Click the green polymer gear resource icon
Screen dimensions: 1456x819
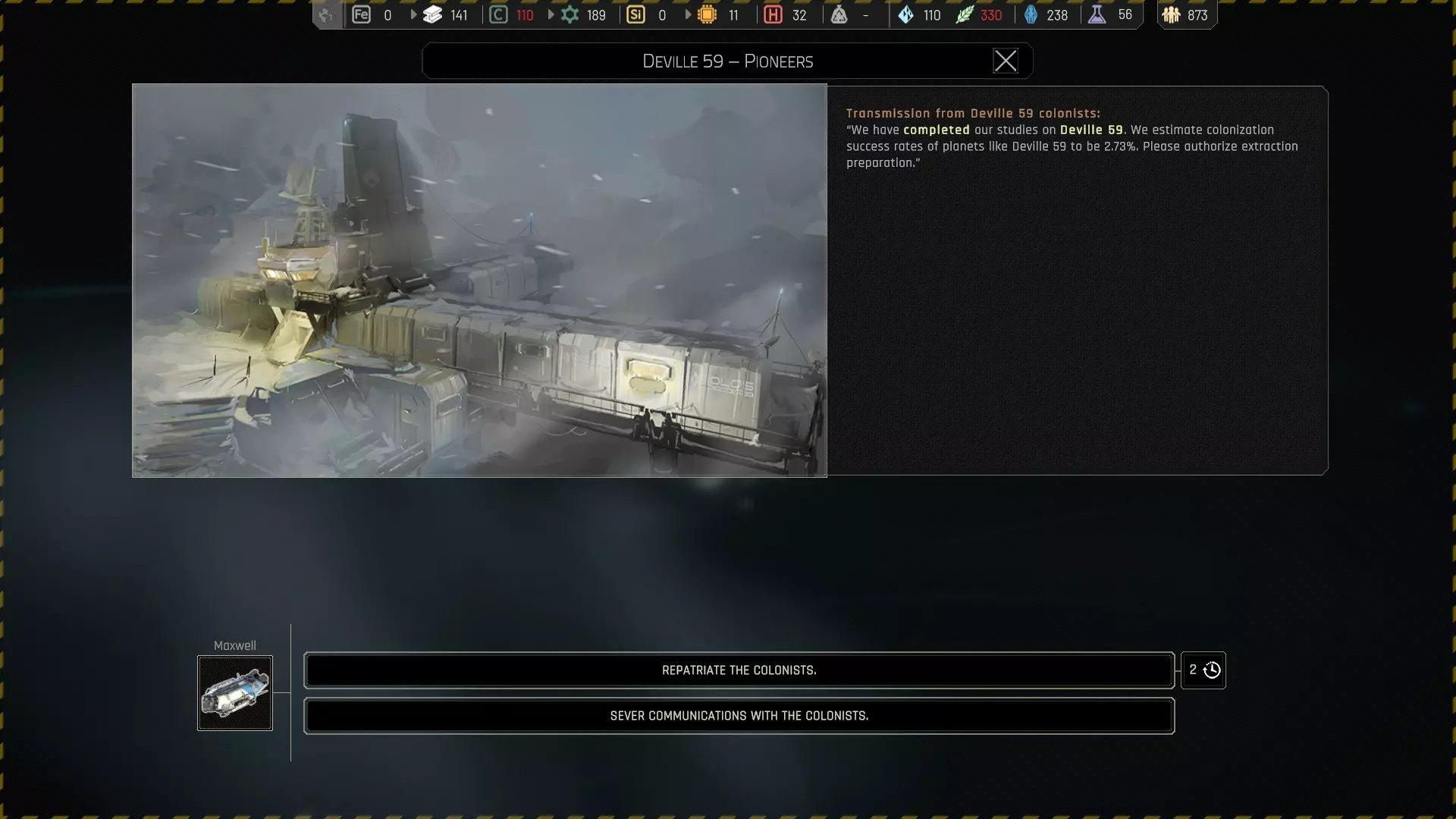pyautogui.click(x=570, y=14)
